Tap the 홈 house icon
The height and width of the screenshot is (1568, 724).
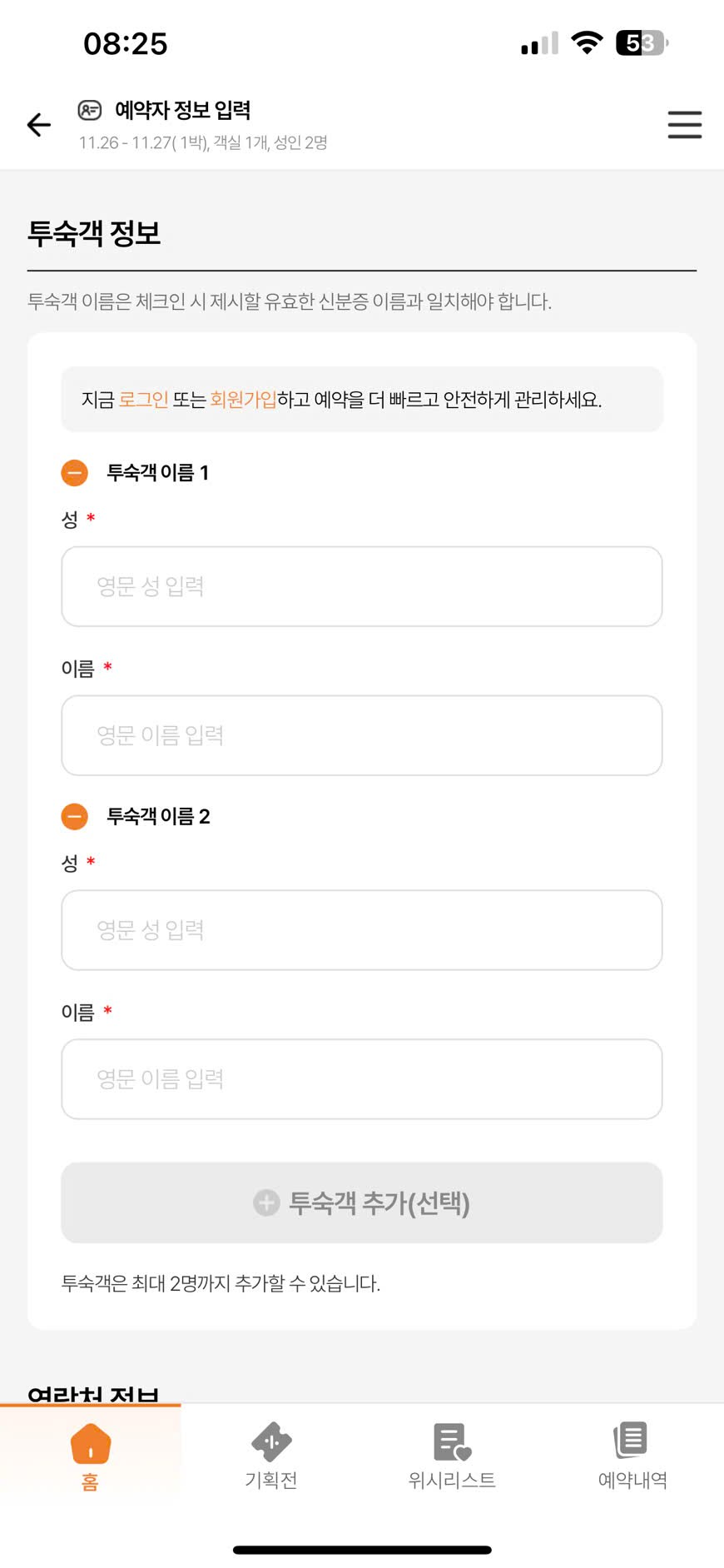point(91,1444)
